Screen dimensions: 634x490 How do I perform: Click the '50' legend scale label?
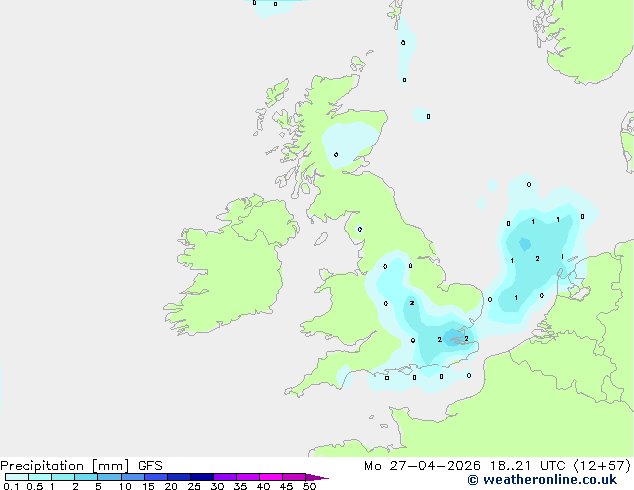[x=309, y=486]
